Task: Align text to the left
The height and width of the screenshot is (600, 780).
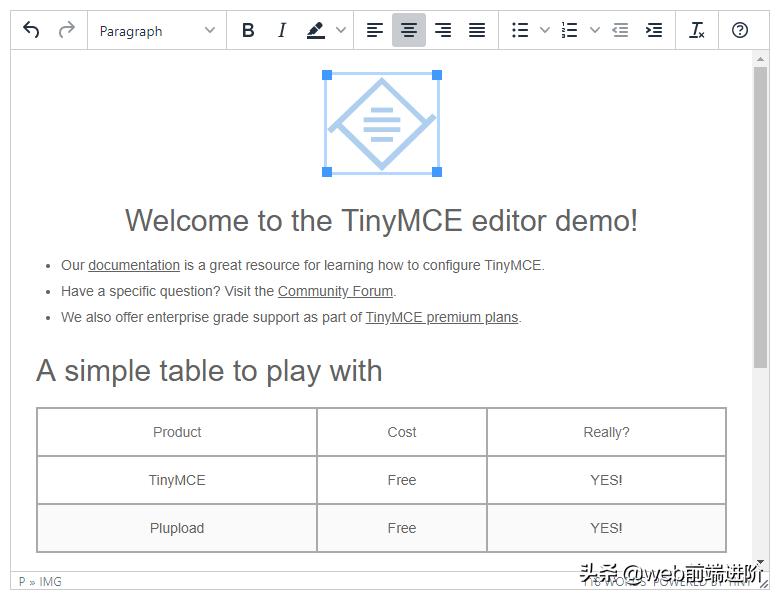Action: [375, 30]
